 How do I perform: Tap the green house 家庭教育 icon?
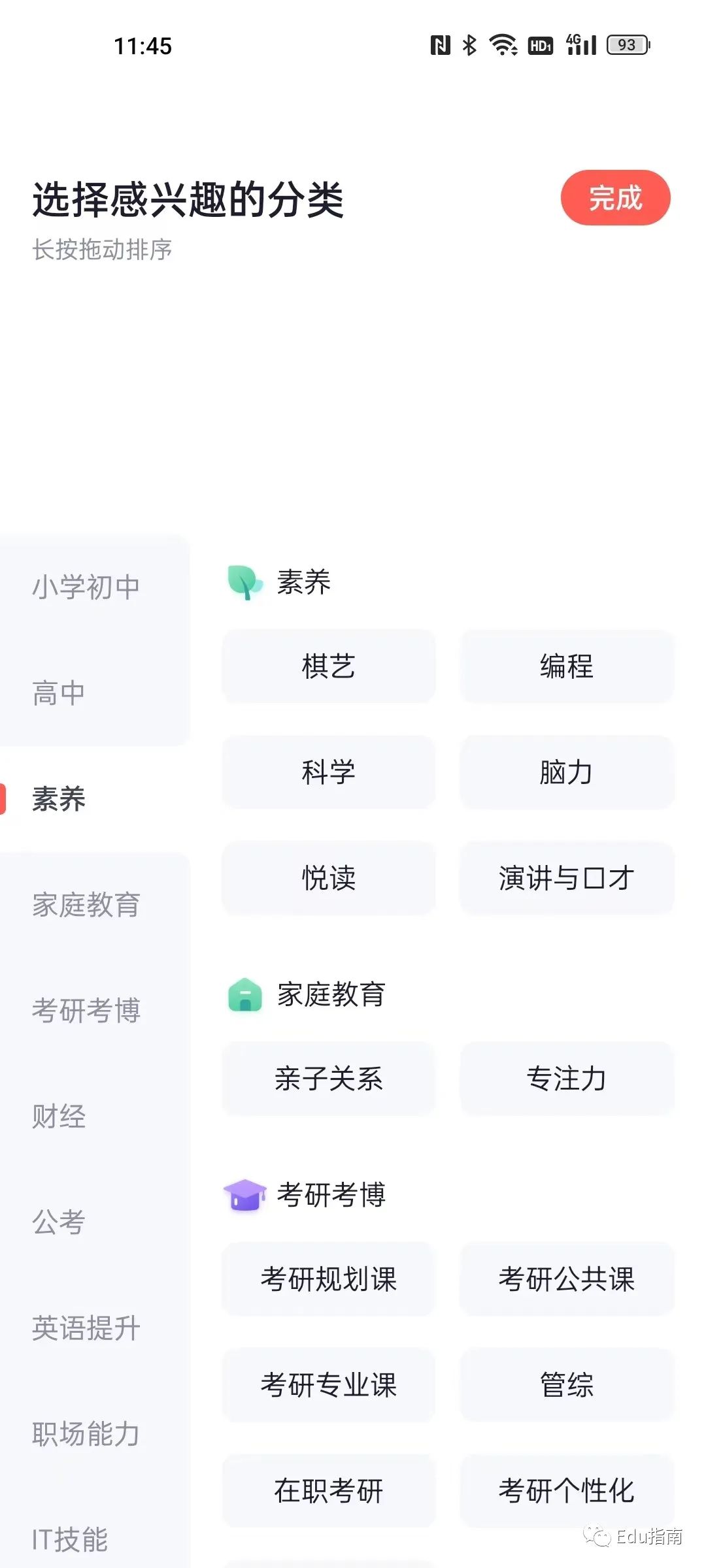[245, 995]
